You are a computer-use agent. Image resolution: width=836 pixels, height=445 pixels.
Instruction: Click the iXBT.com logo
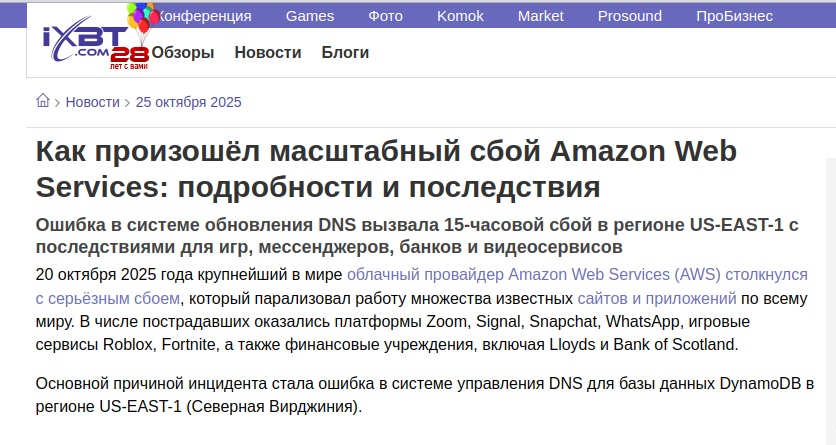pyautogui.click(x=84, y=38)
